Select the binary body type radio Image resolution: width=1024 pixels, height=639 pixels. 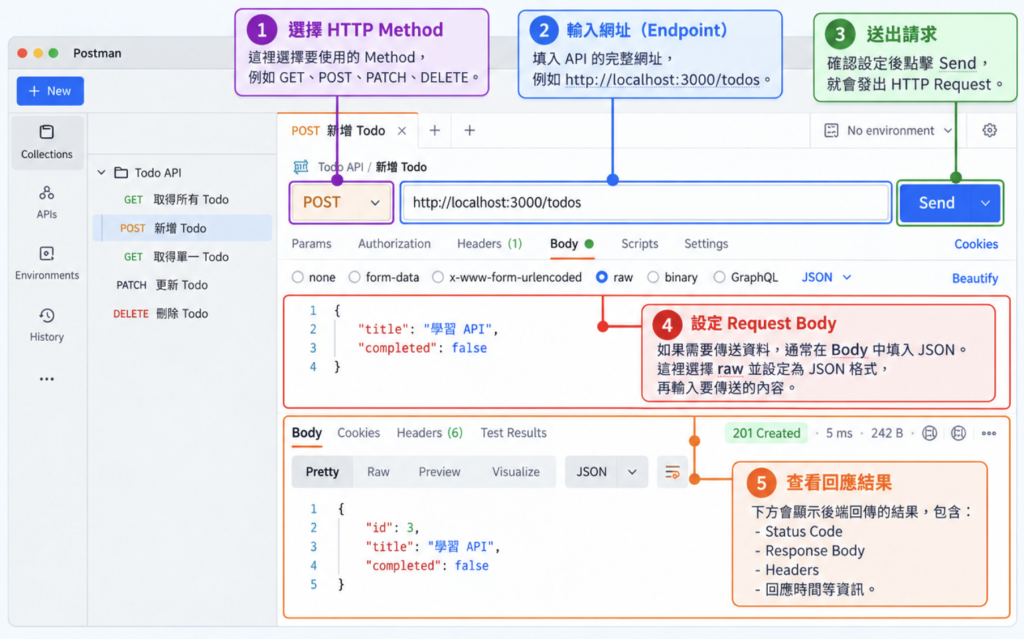click(x=653, y=278)
